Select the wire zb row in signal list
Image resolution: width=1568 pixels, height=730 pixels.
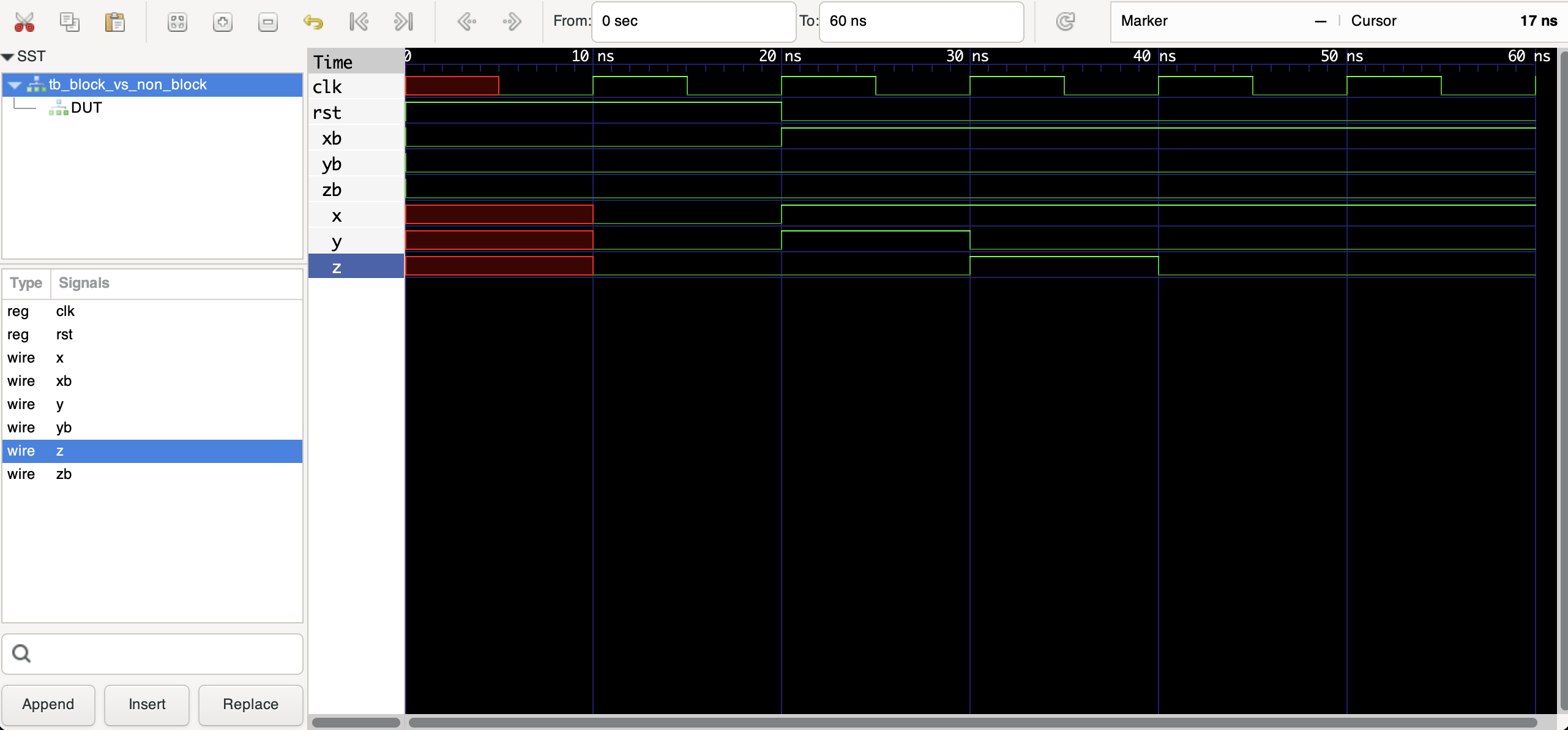pyautogui.click(x=152, y=474)
